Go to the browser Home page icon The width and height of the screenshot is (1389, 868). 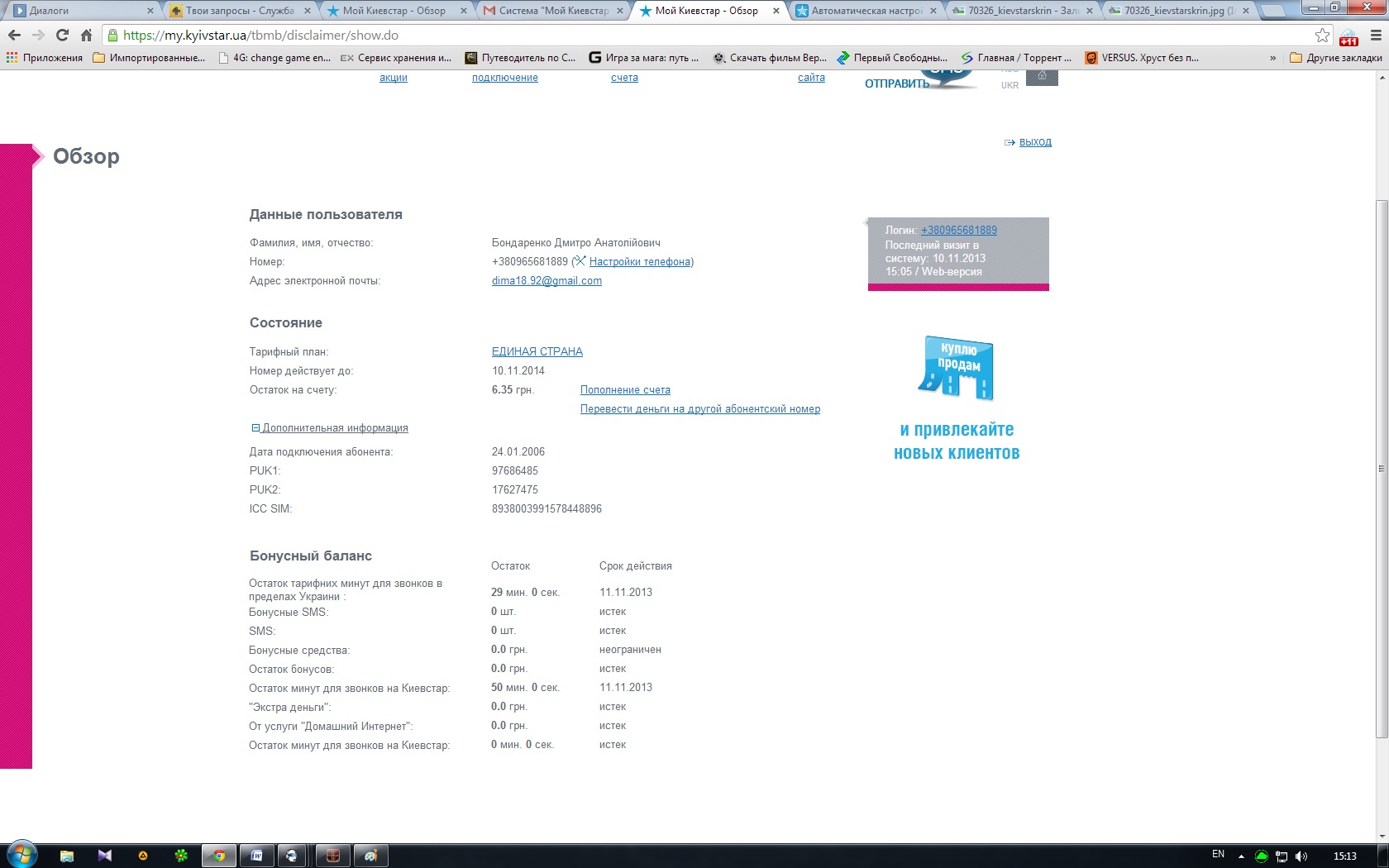(86, 36)
